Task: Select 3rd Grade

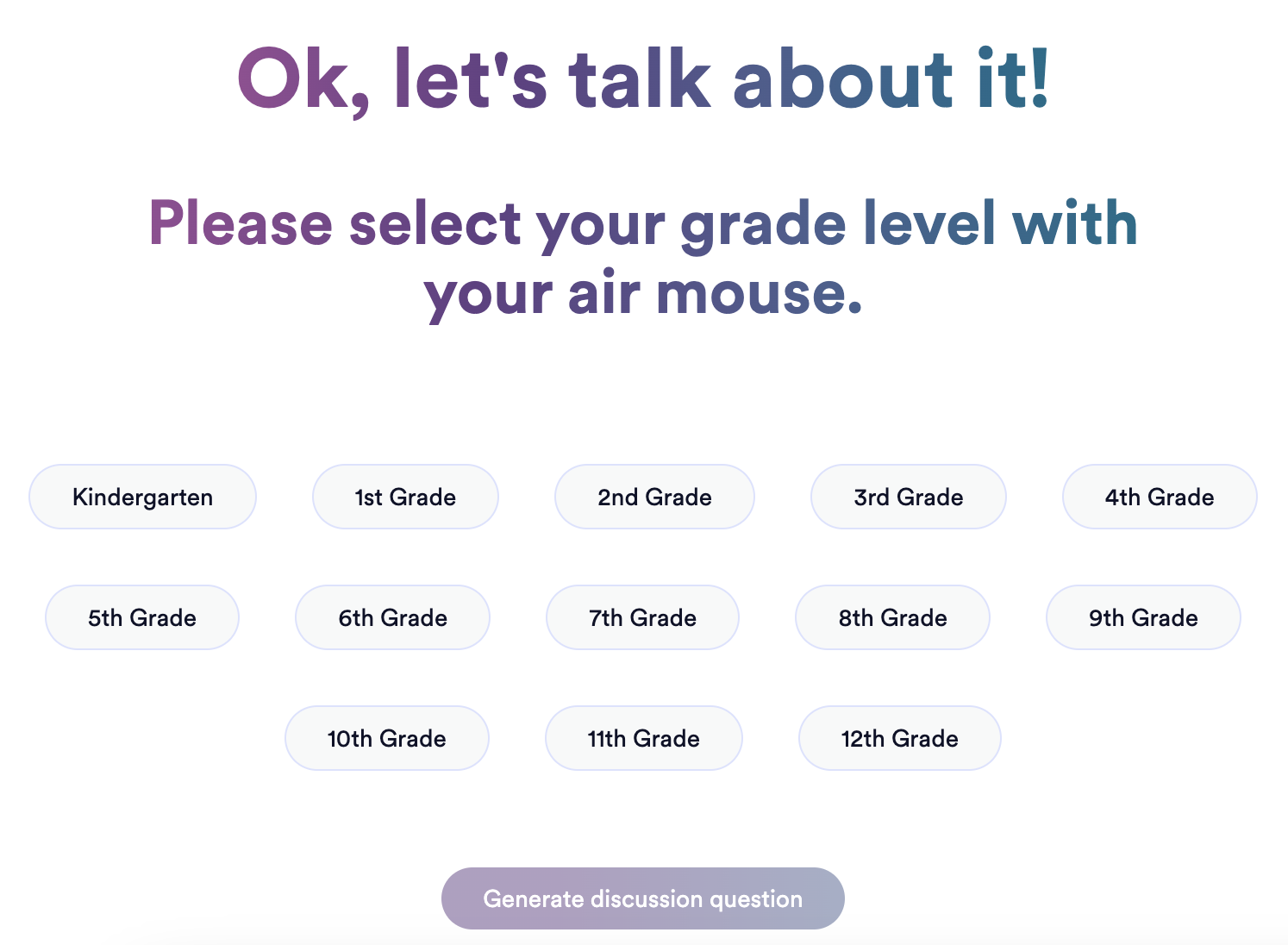Action: [x=908, y=497]
